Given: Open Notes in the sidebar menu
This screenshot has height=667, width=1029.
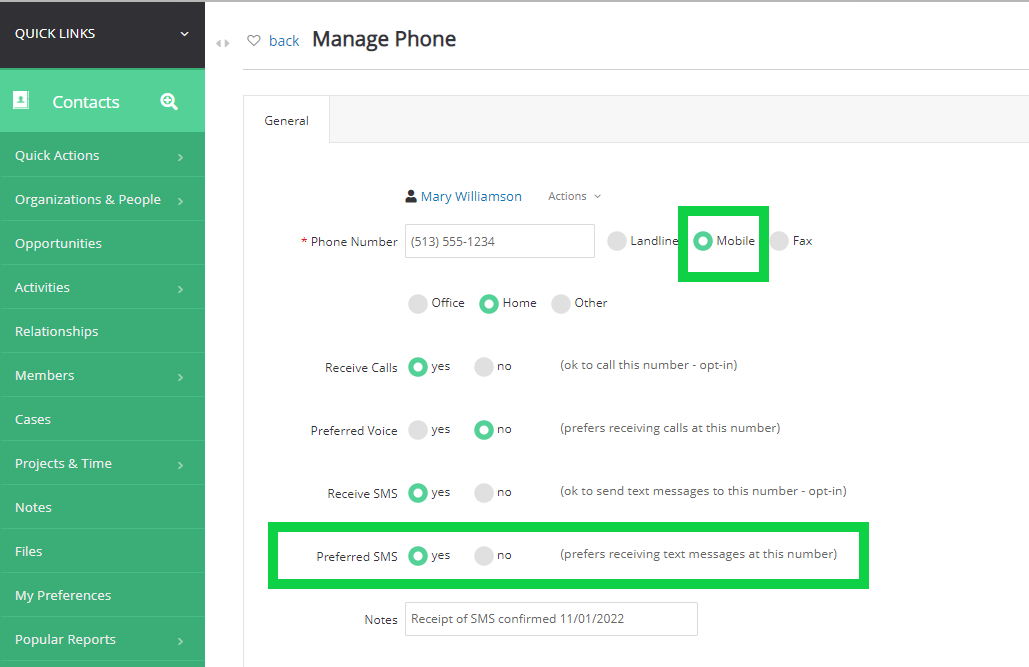Looking at the screenshot, I should [102, 507].
